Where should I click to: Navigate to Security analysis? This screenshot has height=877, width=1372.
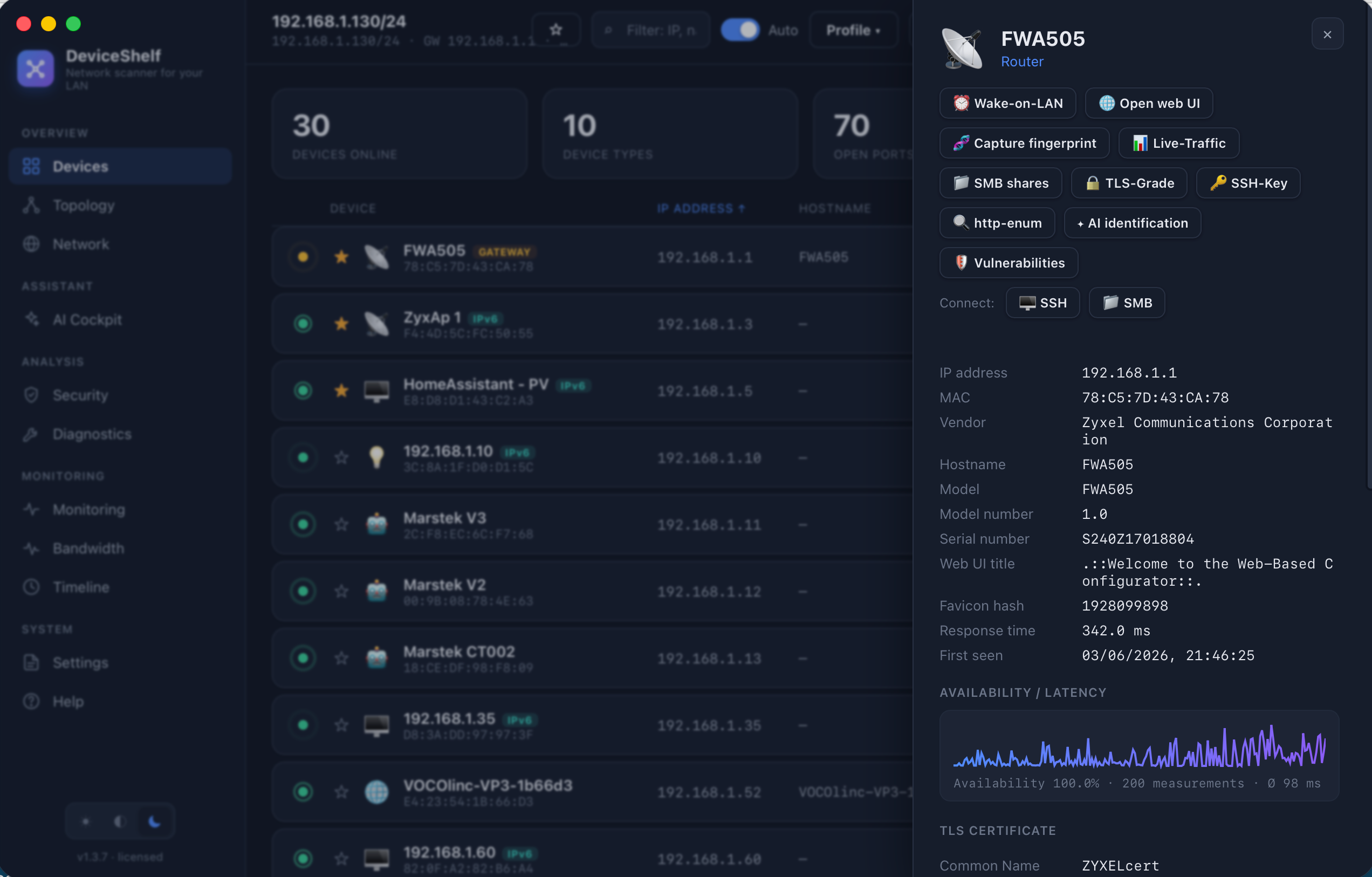point(120,395)
